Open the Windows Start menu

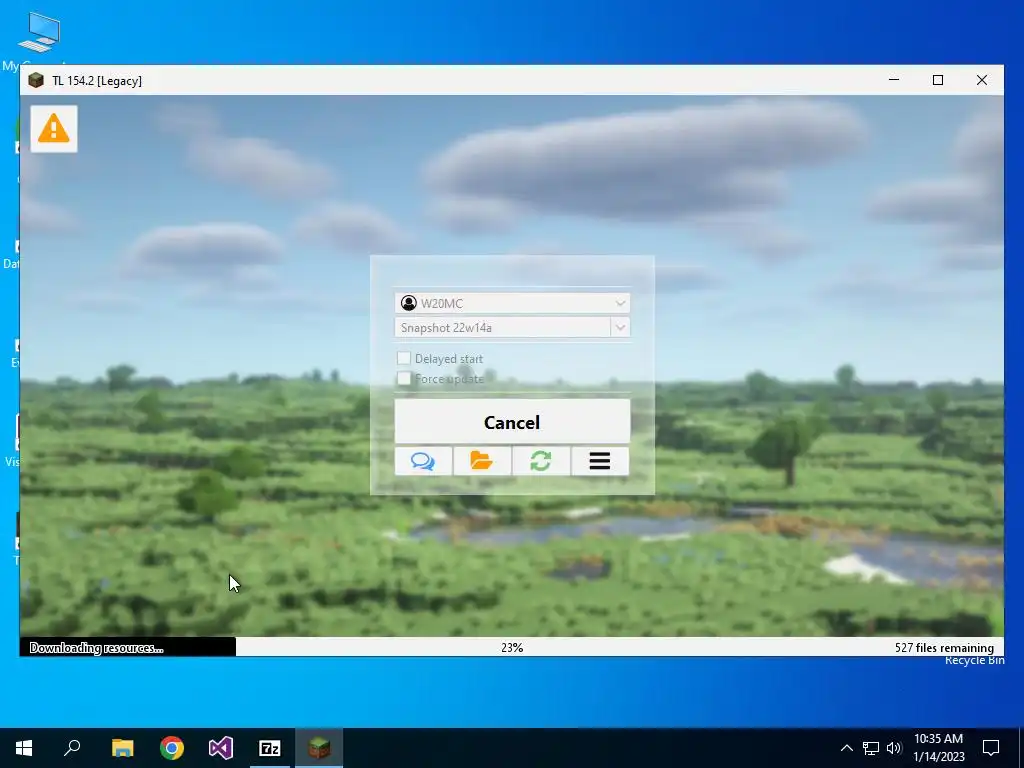(24, 748)
